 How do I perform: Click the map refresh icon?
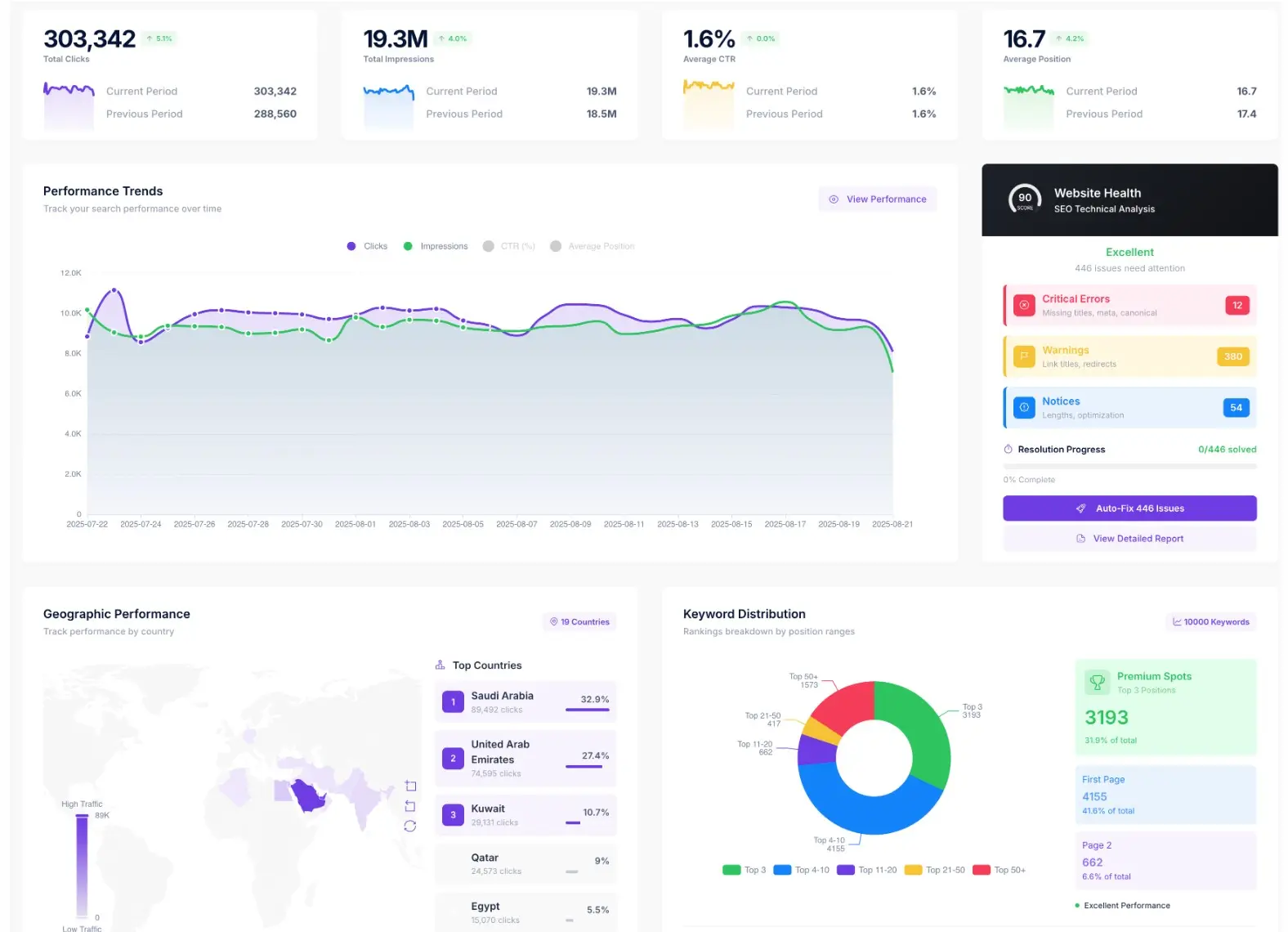(410, 826)
